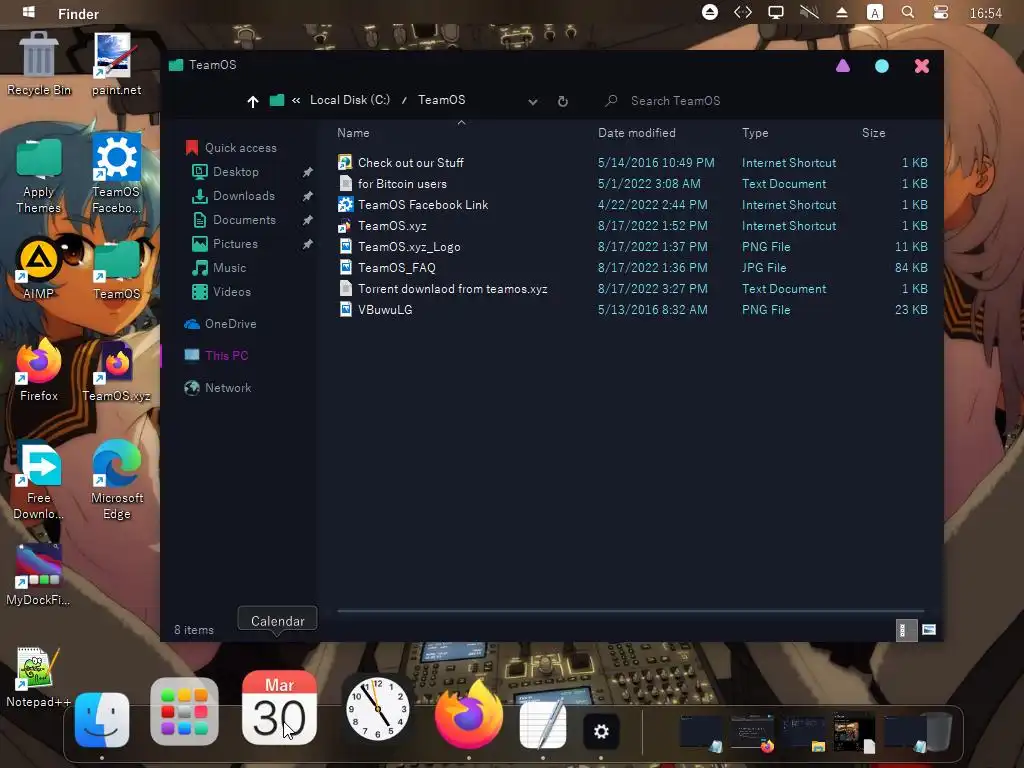
Task: Switch to details view layout
Action: coord(906,630)
